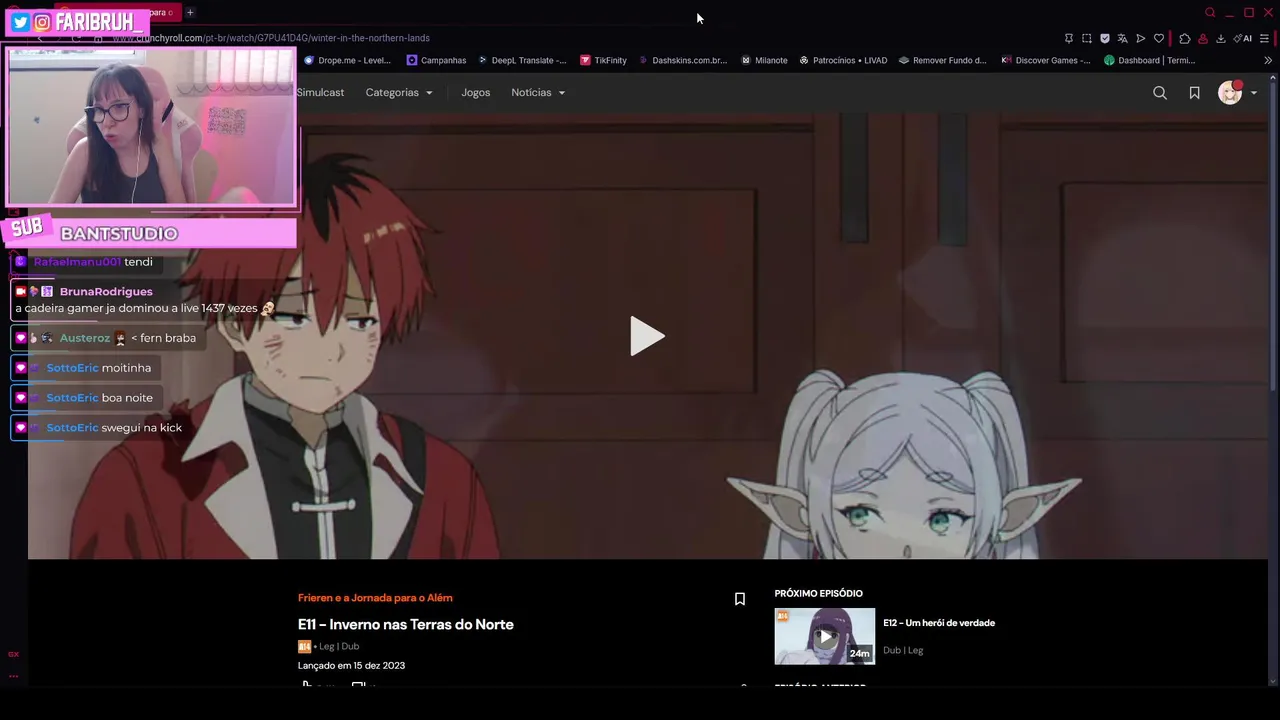
Task: Click chat message 'moitinha'
Action: [126, 368]
